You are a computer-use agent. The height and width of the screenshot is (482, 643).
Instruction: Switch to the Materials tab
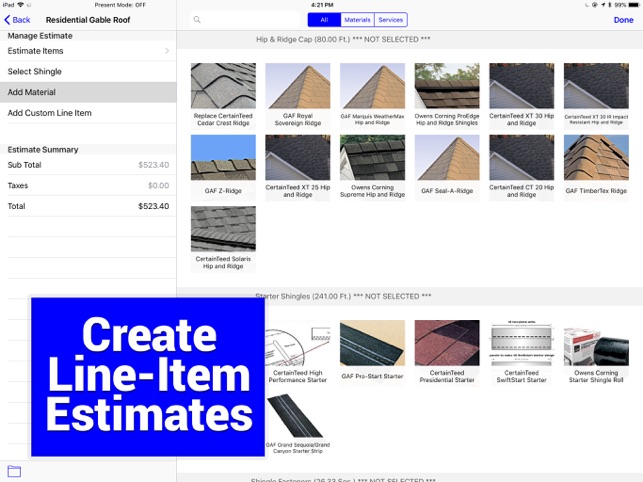tap(357, 20)
